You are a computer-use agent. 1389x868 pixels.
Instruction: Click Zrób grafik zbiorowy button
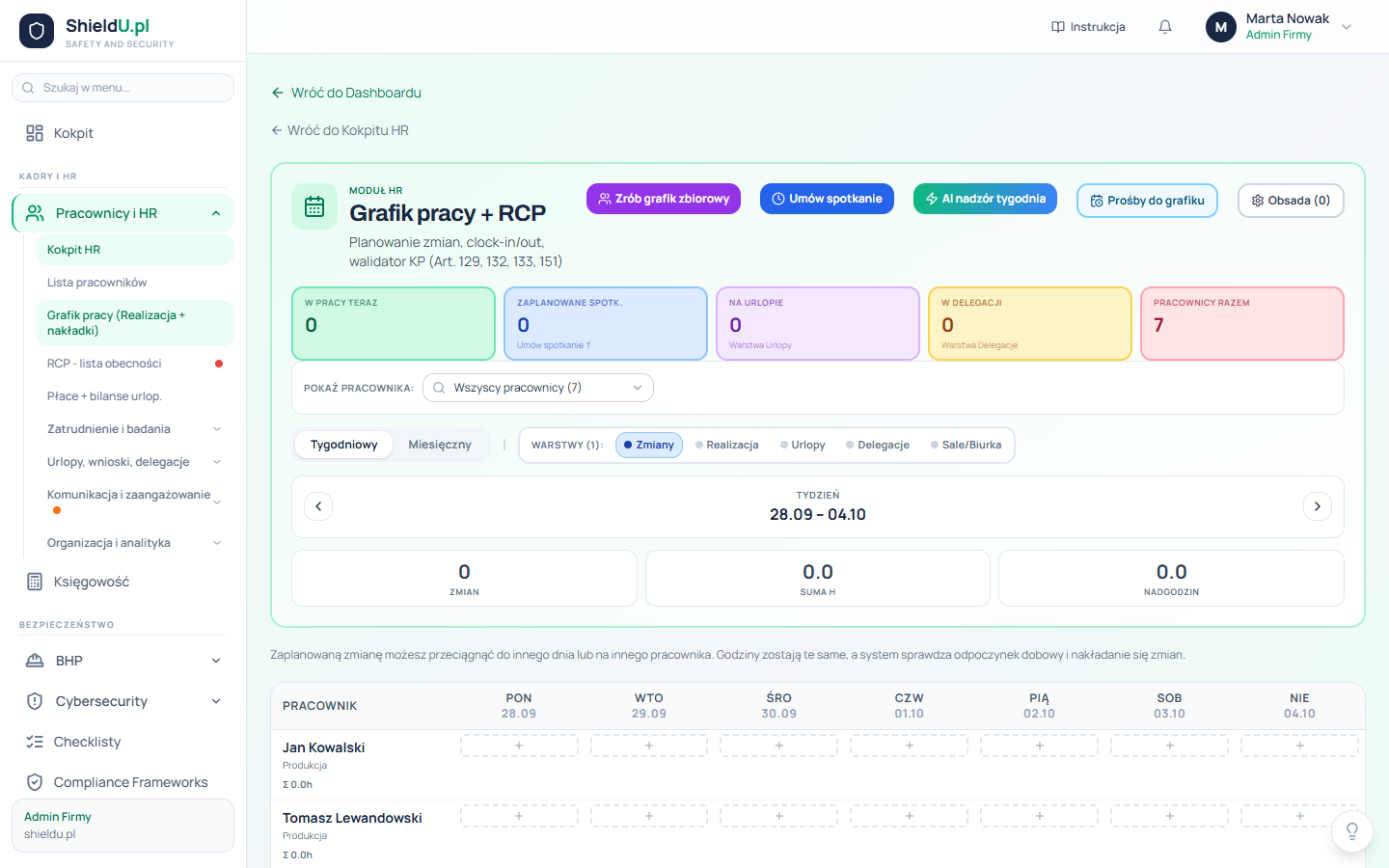click(664, 199)
